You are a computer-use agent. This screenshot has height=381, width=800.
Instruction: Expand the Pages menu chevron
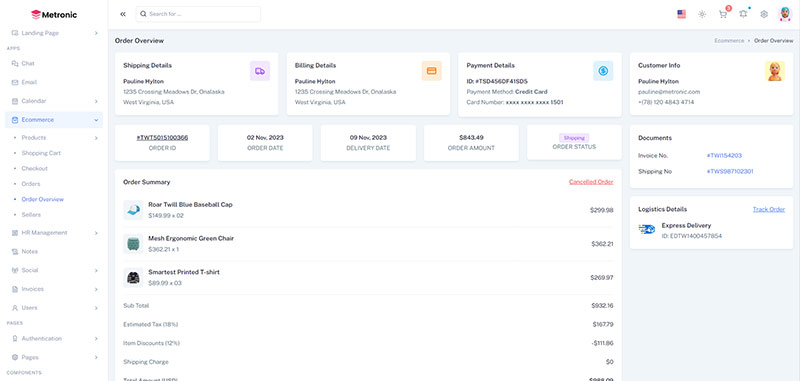[96, 358]
